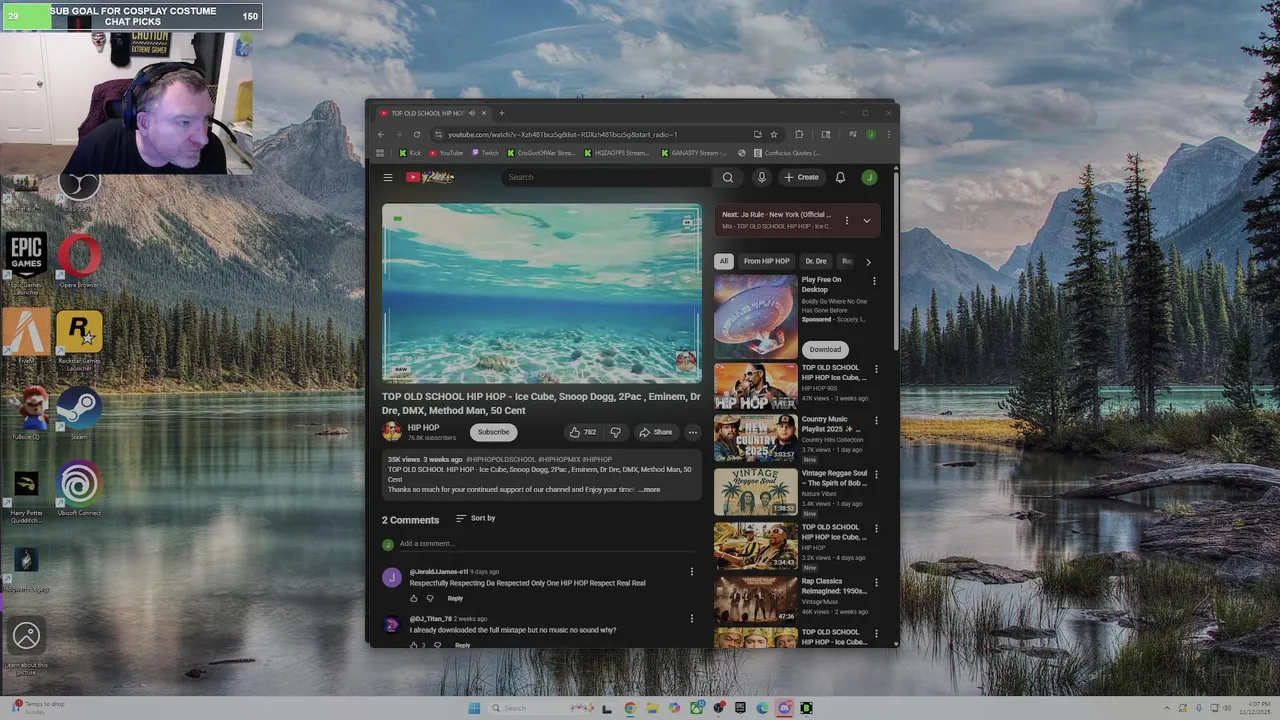Collapse the playlist queue panel chevron
The width and height of the screenshot is (1280, 720).
[867, 220]
